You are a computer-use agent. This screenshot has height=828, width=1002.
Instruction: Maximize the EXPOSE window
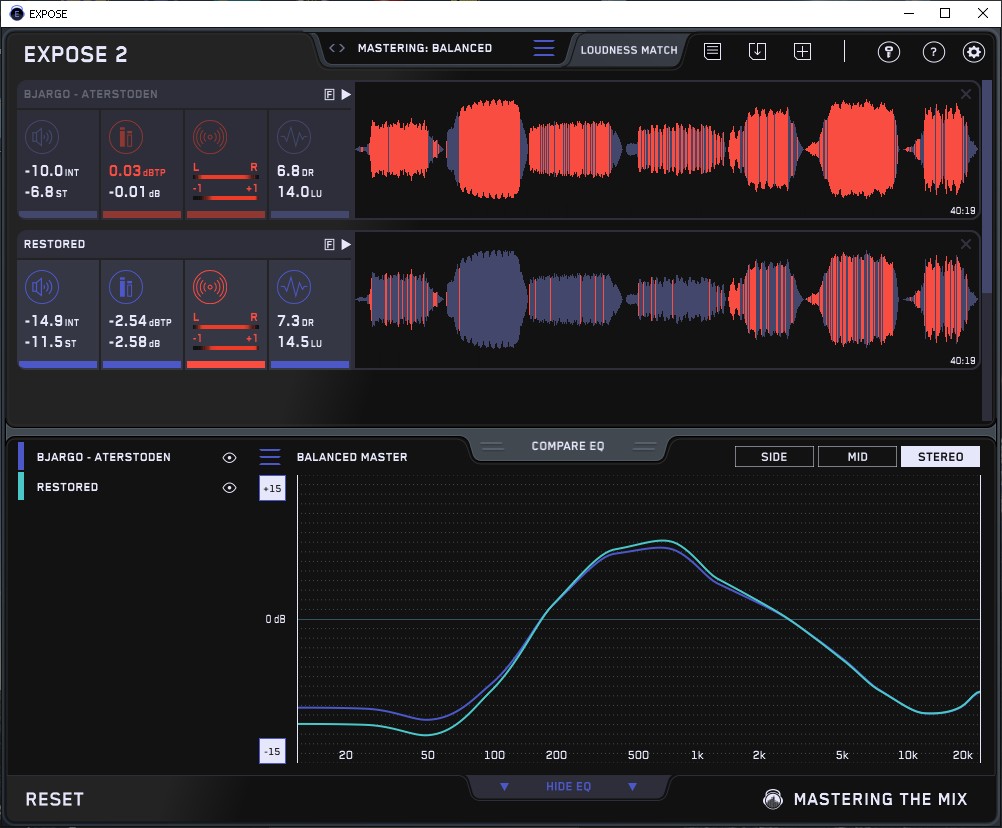pyautogui.click(x=945, y=13)
